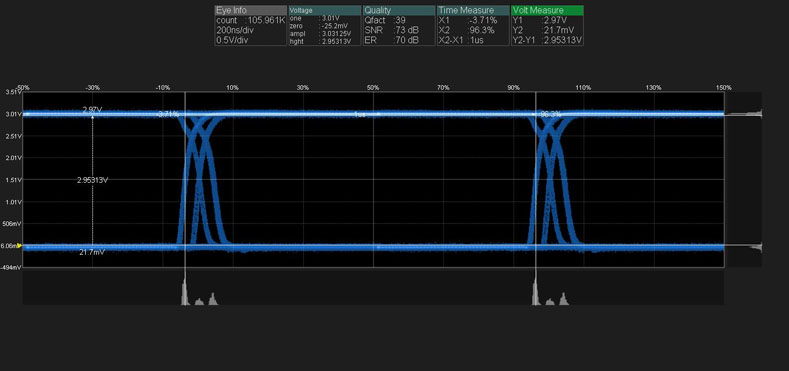The width and height of the screenshot is (789, 371).
Task: Select the Time Measure panel header
Action: point(473,11)
